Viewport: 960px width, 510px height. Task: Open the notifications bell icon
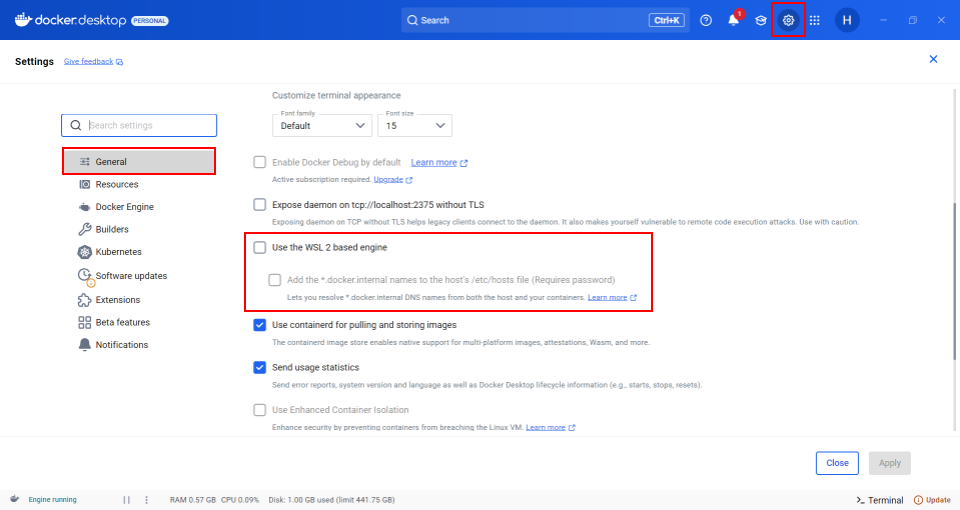(733, 20)
